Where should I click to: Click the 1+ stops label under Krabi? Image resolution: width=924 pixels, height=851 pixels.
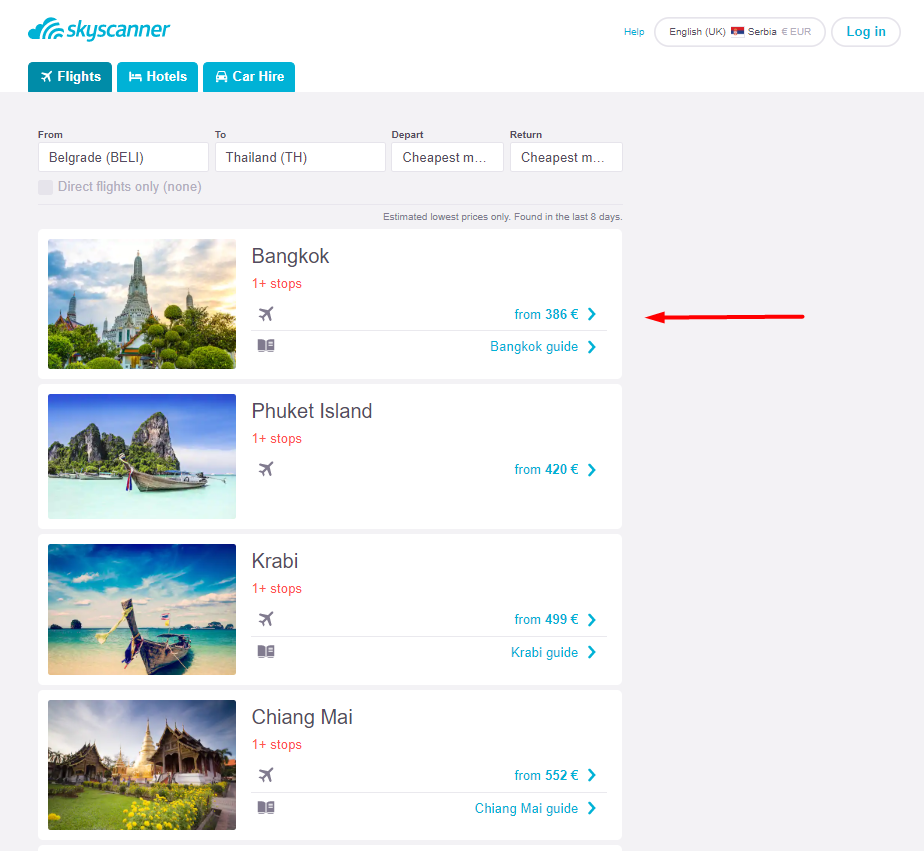[x=276, y=589]
